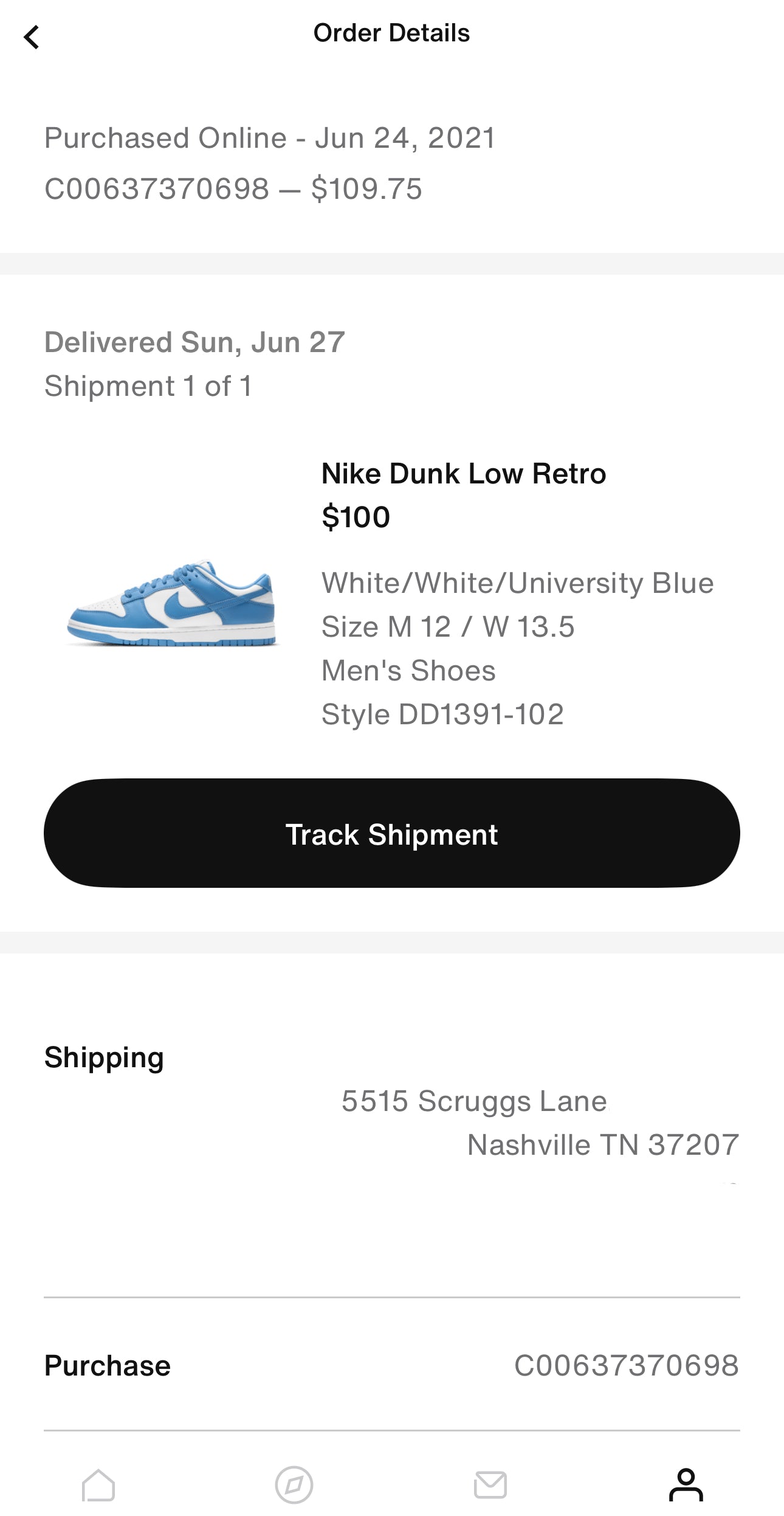This screenshot has height=1516, width=784.
Task: Open the Inbox envelope icon
Action: point(490,1485)
